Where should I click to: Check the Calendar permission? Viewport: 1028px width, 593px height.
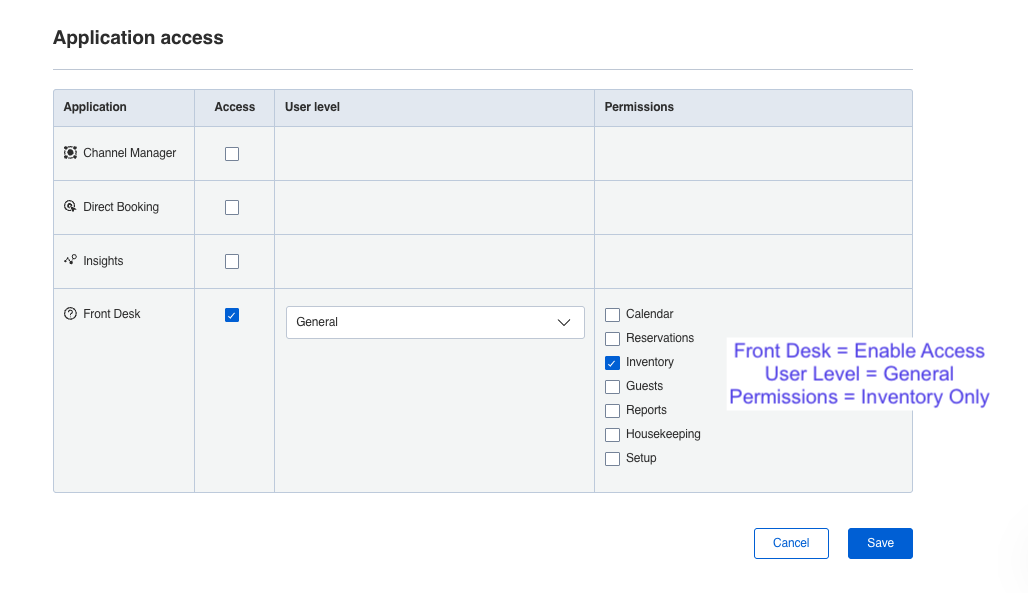point(613,315)
